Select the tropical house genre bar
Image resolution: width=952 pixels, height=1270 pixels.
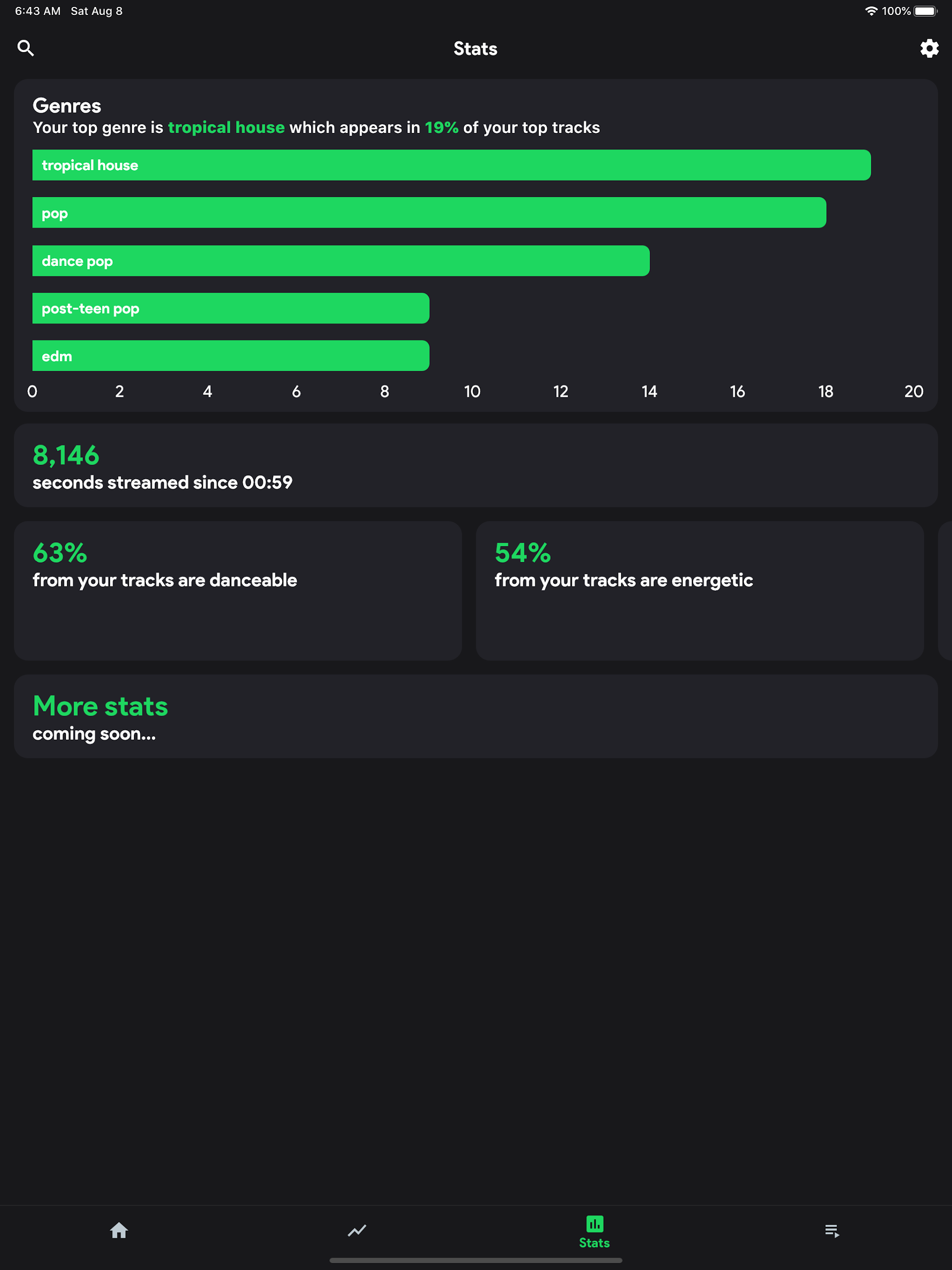coord(451,165)
